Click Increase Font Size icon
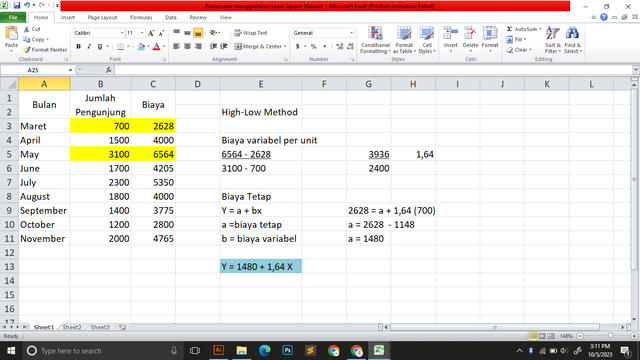Viewport: 640px width, 360px height. [x=151, y=33]
